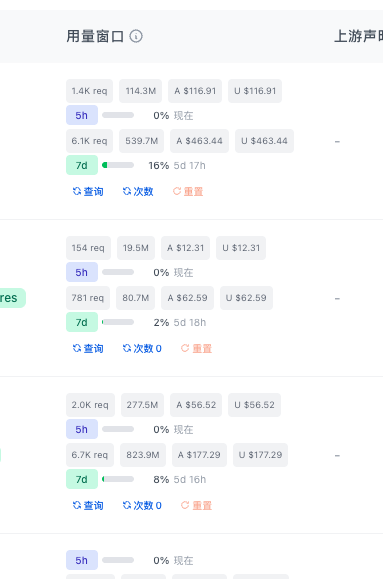Select the 5h badge above 6.1K req

(82, 115)
